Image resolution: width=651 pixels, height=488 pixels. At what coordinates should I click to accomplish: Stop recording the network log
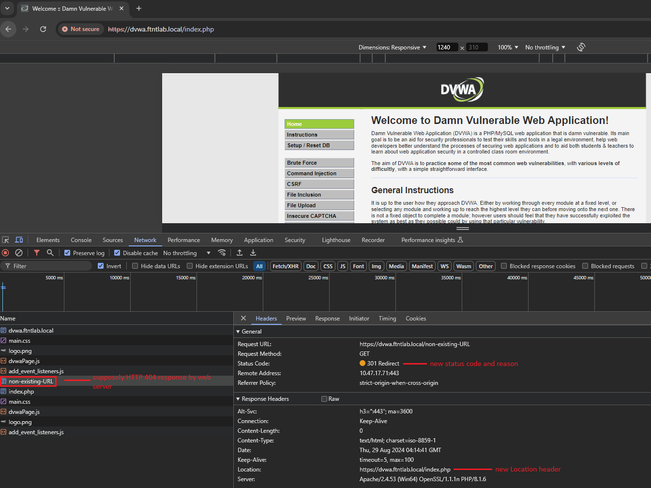6,253
